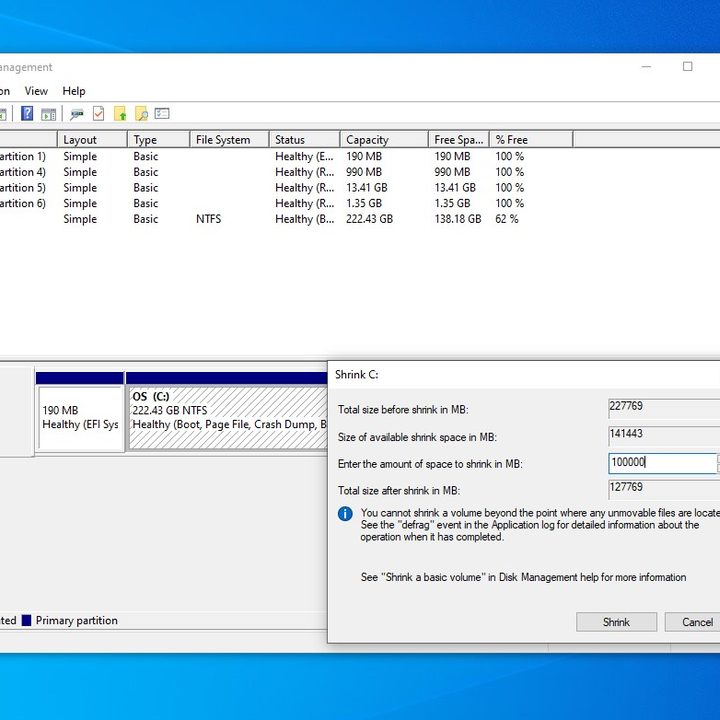Click the blue info icon in Shrink dialog

[x=345, y=513]
